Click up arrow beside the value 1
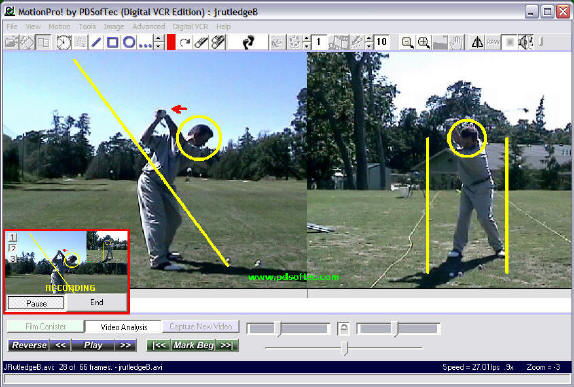Screen dimensions: 574x387 pyautogui.click(x=307, y=38)
